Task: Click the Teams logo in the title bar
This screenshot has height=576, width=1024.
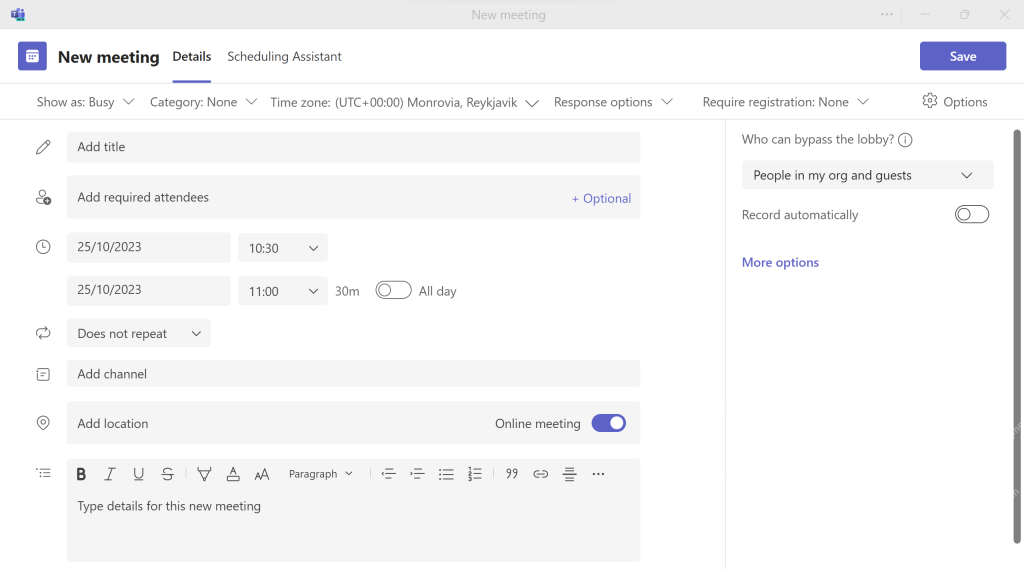Action: [18, 14]
